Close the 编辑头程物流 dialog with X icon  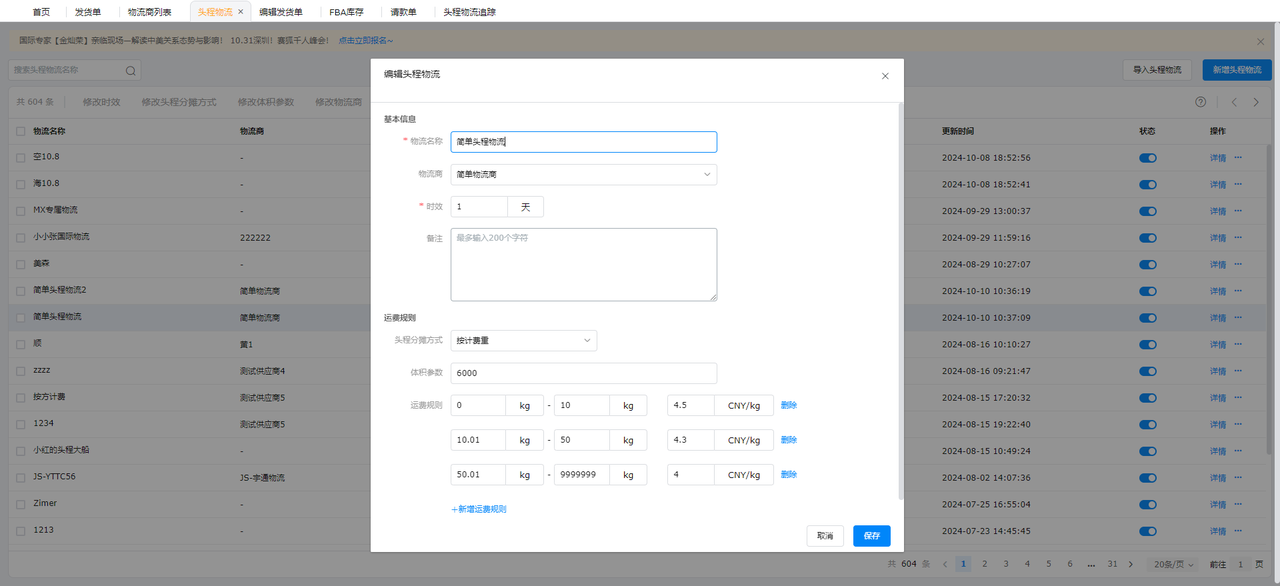(885, 76)
